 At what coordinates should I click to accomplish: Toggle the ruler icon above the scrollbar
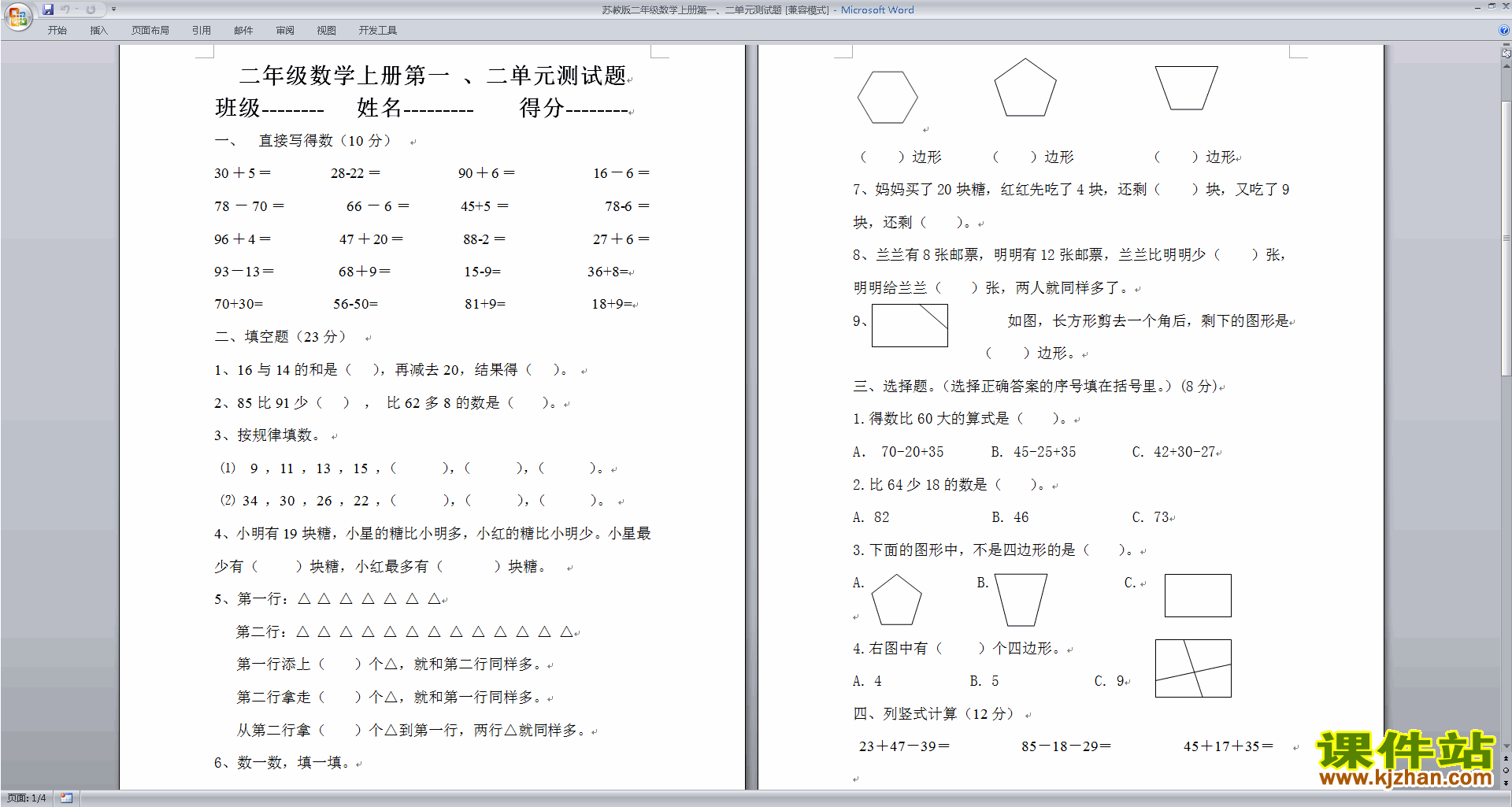(1506, 54)
